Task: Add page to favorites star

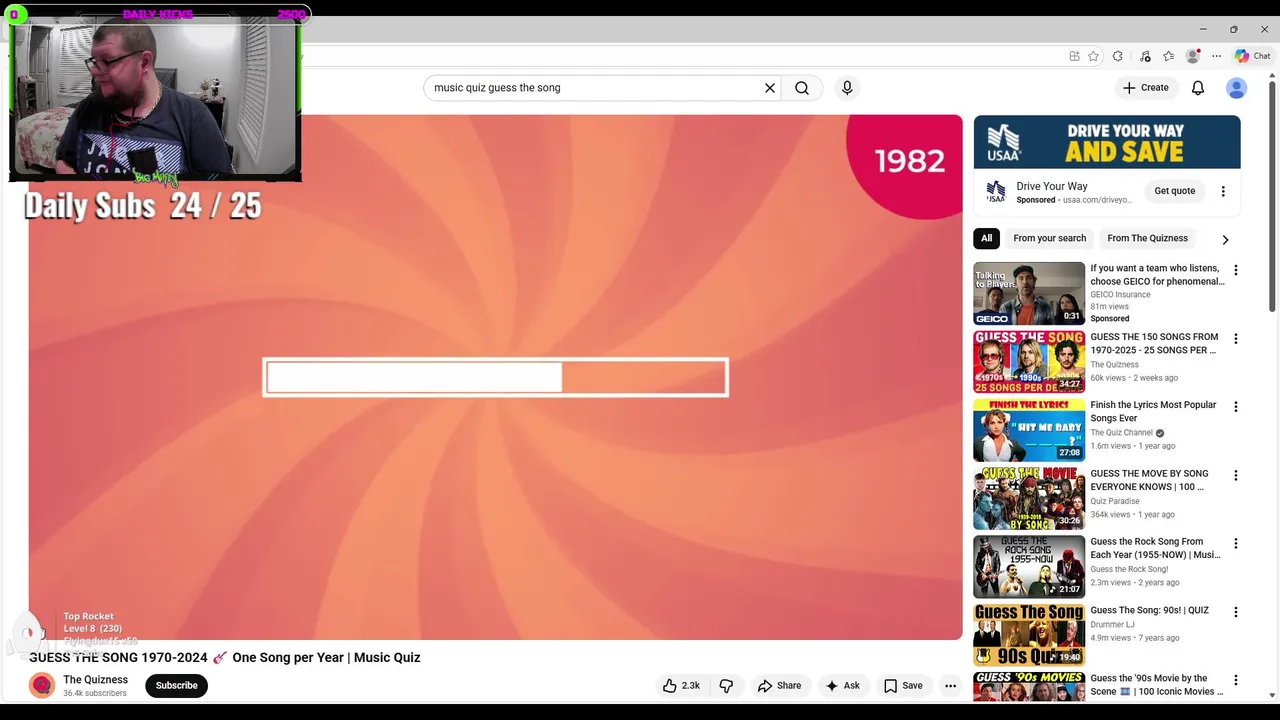Action: point(1093,56)
